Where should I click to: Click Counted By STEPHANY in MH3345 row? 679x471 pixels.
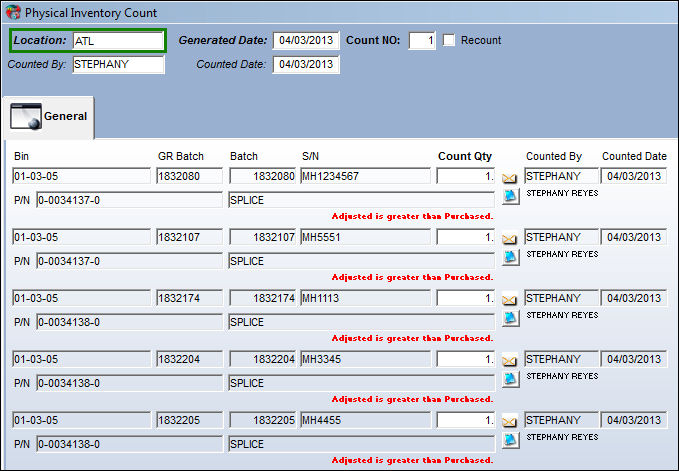pos(561,359)
